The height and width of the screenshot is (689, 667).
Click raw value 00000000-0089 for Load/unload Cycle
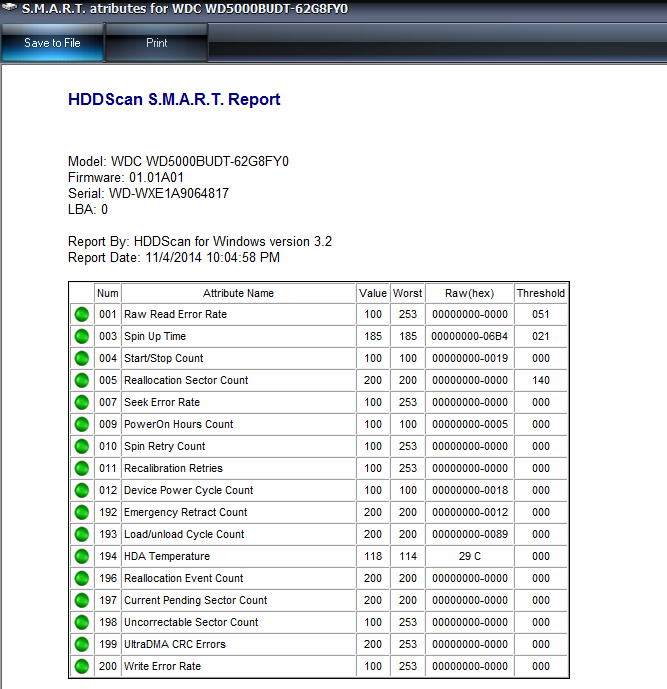coord(470,534)
